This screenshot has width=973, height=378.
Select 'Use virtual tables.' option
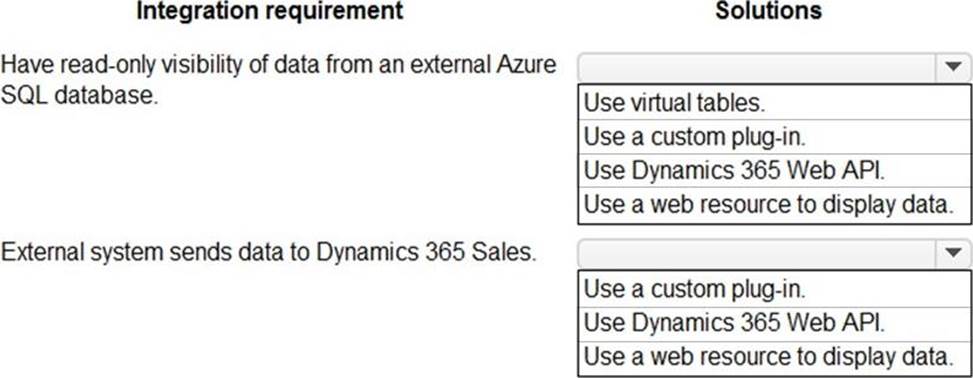[774, 103]
